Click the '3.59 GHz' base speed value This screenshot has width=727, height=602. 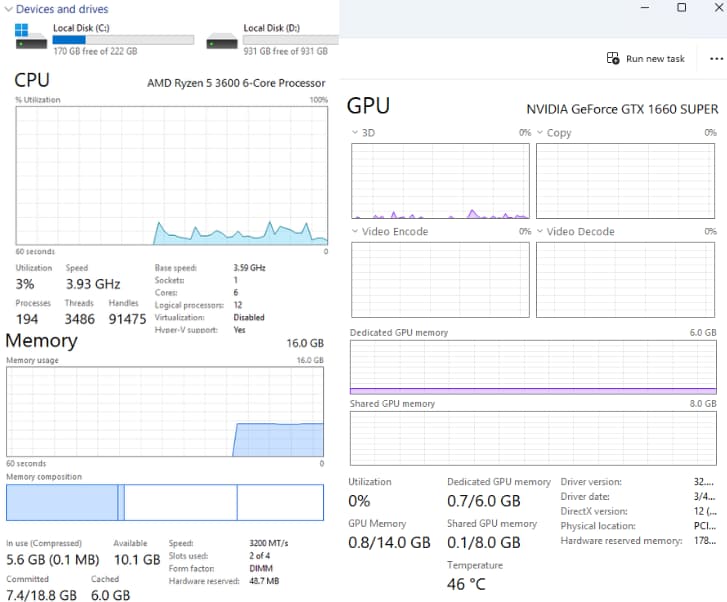[249, 268]
